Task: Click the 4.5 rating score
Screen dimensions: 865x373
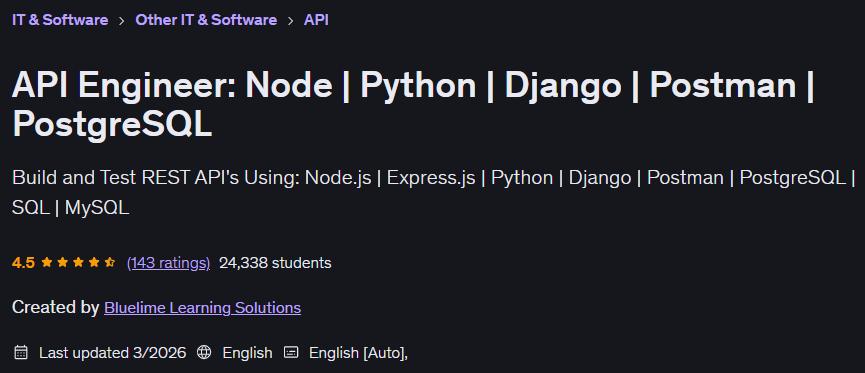Action: coord(24,263)
